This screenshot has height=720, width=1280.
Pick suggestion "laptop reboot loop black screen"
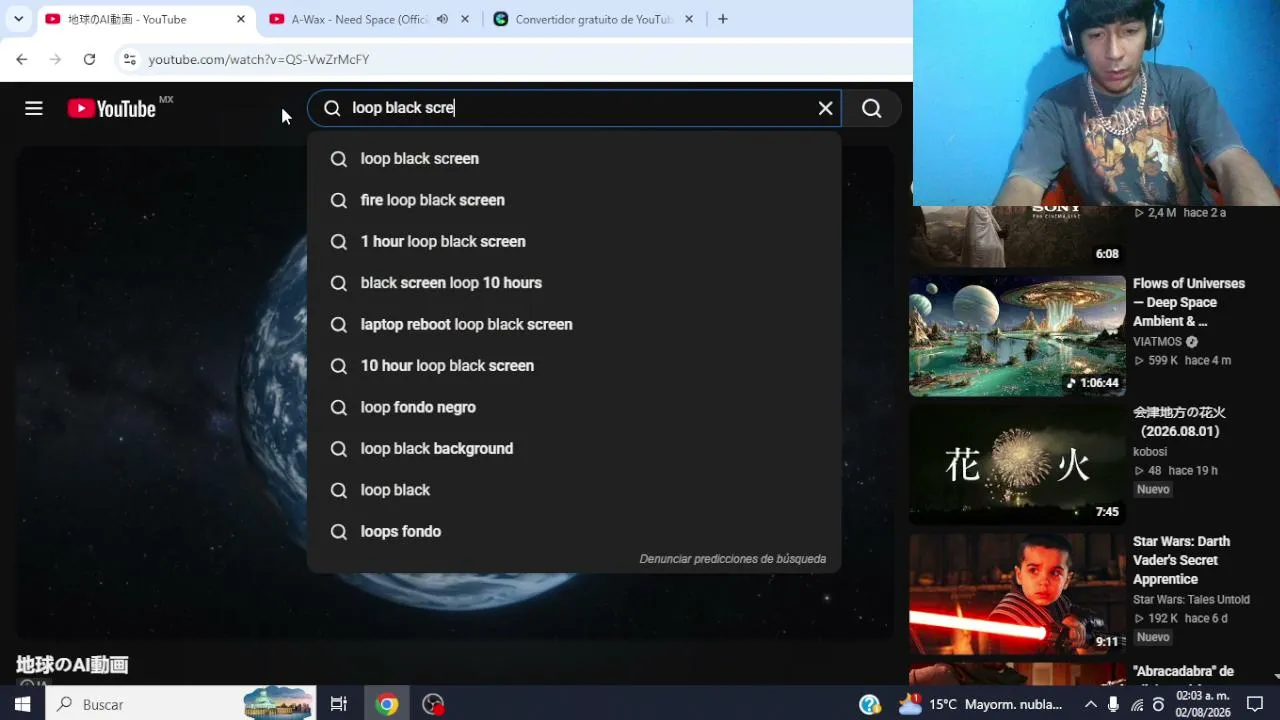click(574, 325)
